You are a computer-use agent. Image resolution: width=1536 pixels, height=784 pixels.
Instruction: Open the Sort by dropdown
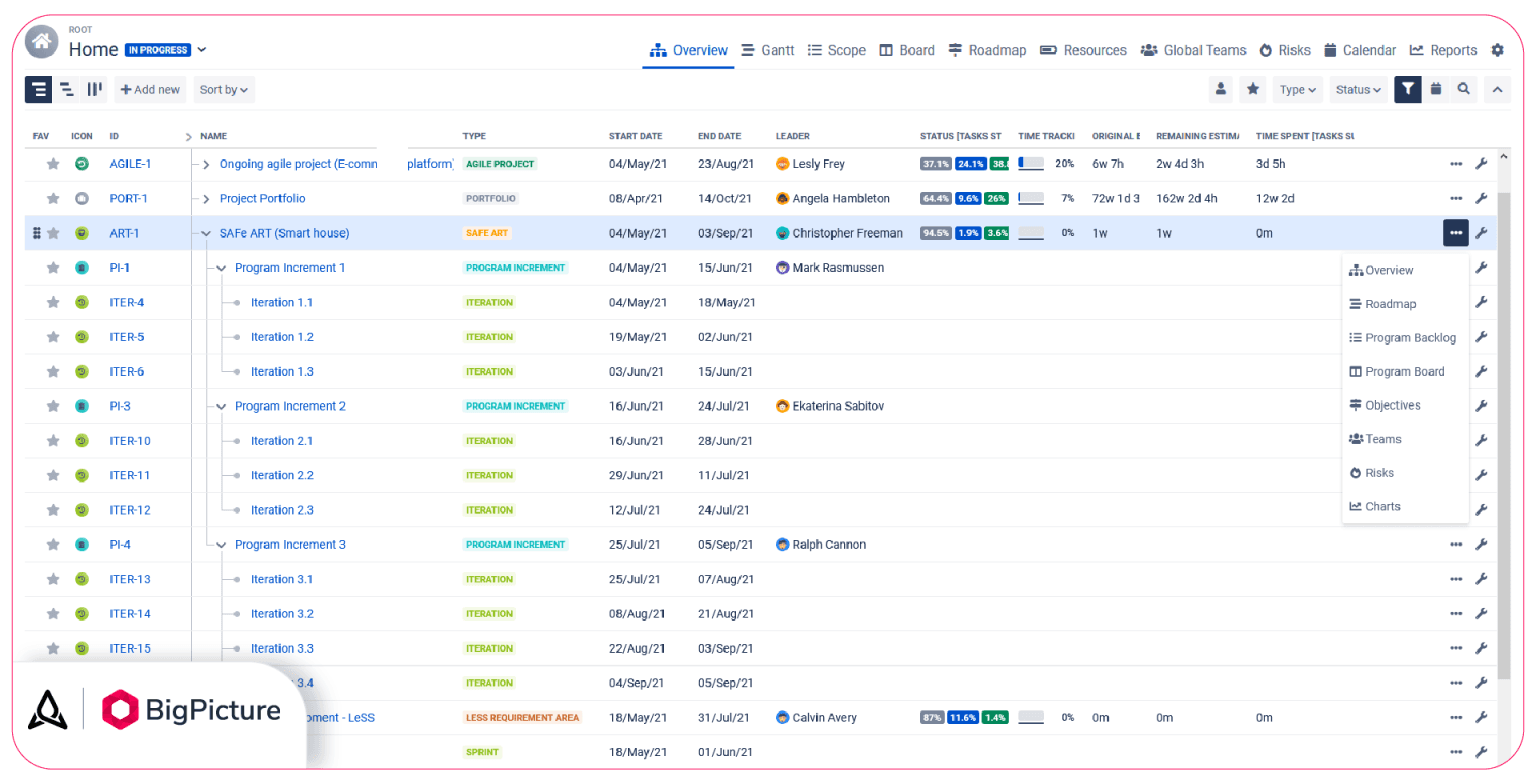pos(224,89)
